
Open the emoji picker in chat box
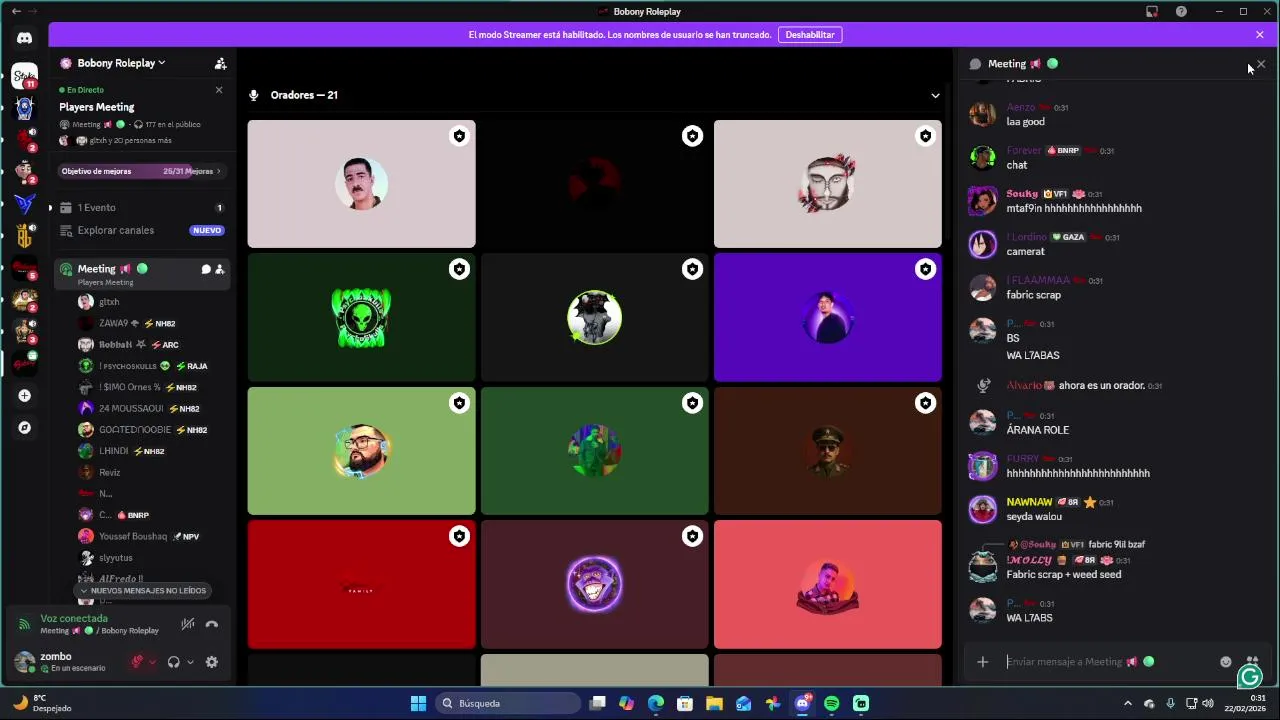(1226, 662)
